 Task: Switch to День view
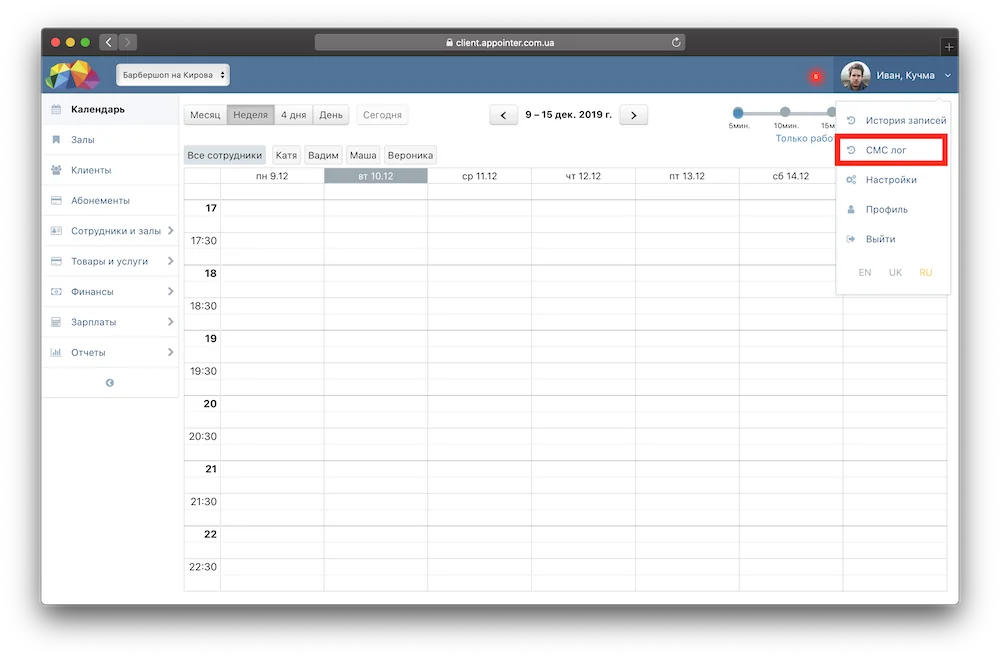[331, 115]
